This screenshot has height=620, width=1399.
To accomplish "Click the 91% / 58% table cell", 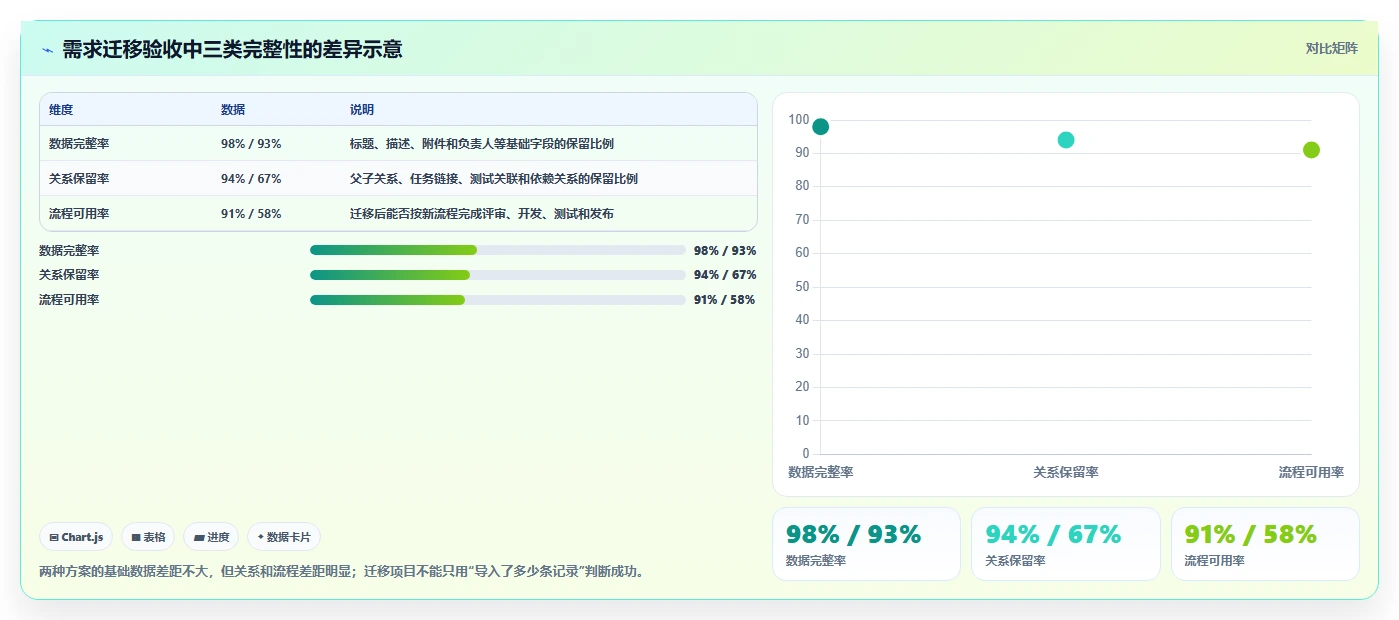I will (x=251, y=214).
